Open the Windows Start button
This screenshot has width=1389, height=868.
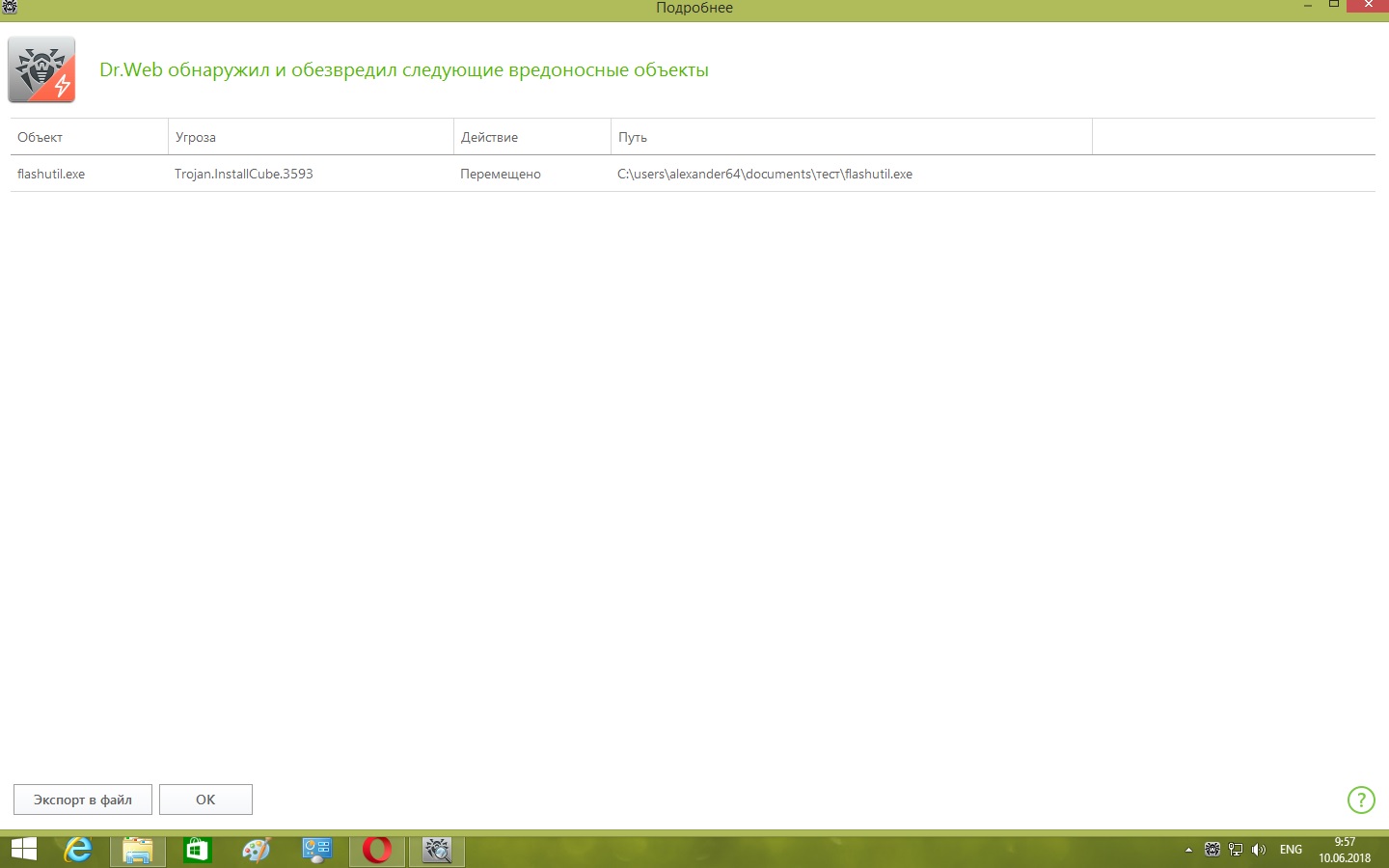tap(23, 850)
